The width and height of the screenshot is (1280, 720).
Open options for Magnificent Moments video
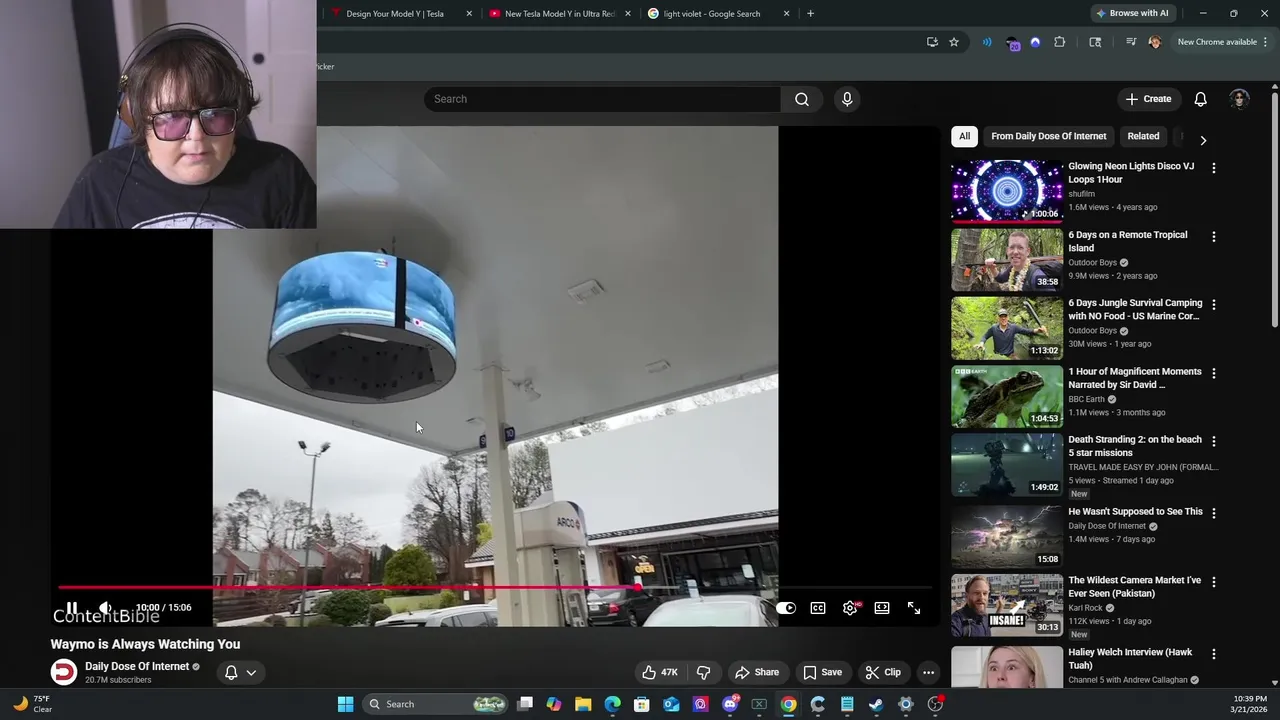(x=1214, y=373)
